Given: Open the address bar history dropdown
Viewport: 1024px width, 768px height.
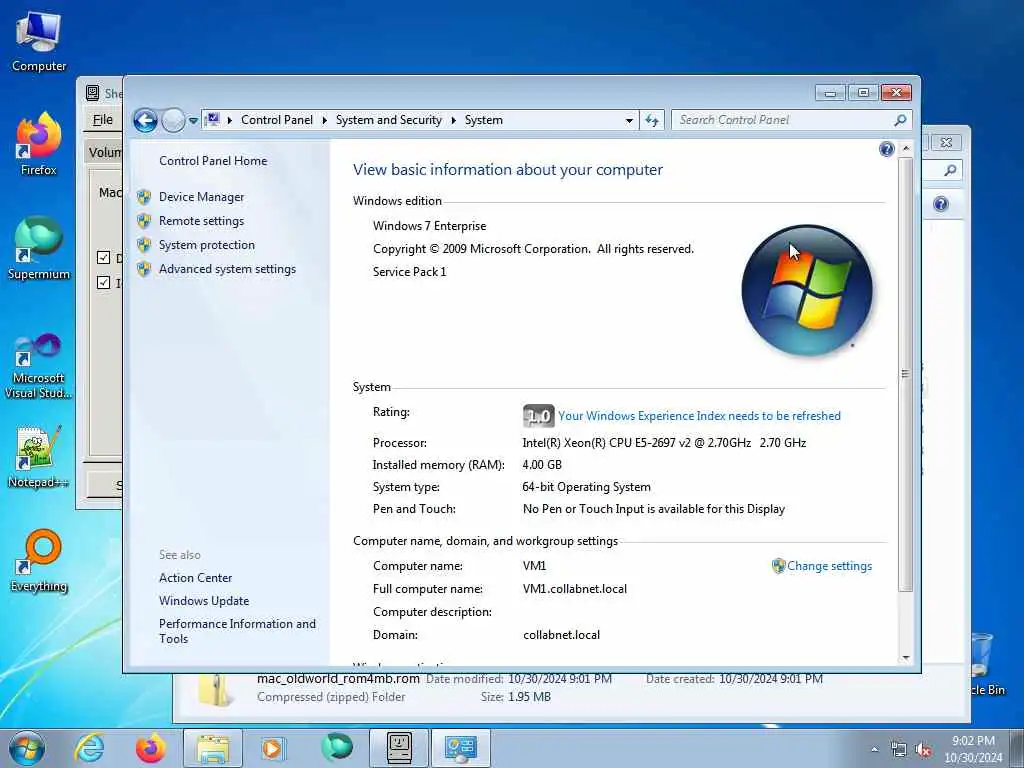Looking at the screenshot, I should (x=629, y=120).
